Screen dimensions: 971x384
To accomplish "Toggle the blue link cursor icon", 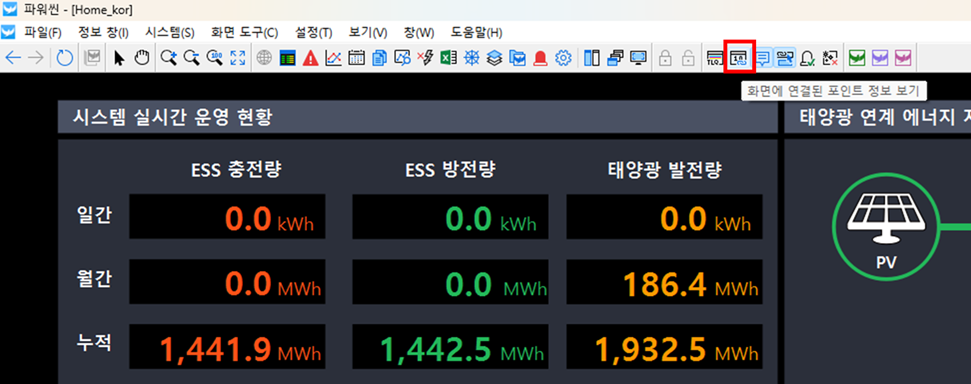I will tap(786, 58).
